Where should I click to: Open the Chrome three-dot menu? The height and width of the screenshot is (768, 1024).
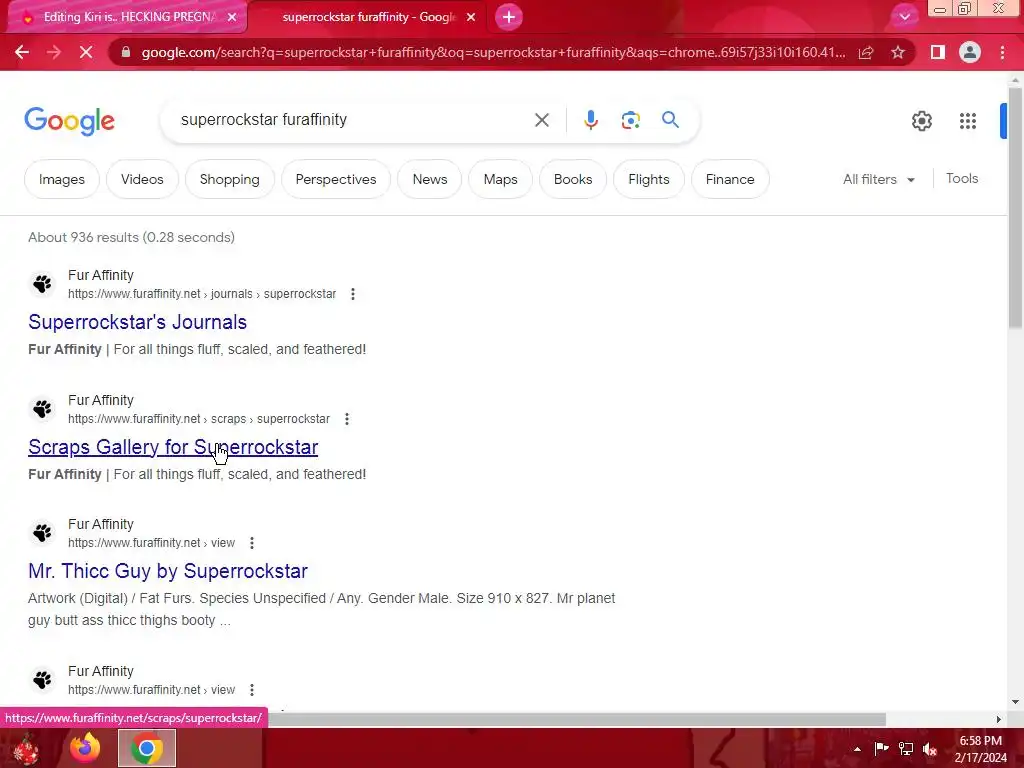tap(1002, 52)
